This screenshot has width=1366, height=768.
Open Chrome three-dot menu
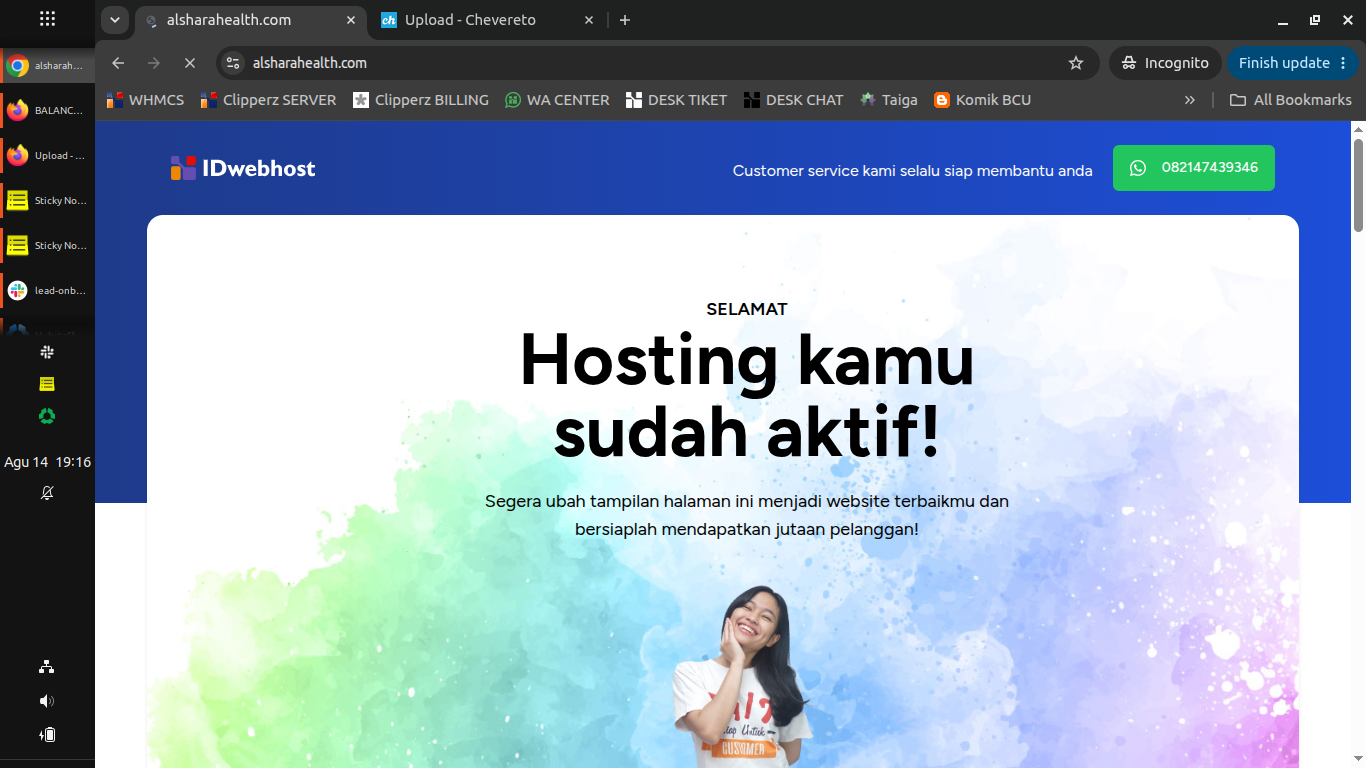pos(1343,63)
